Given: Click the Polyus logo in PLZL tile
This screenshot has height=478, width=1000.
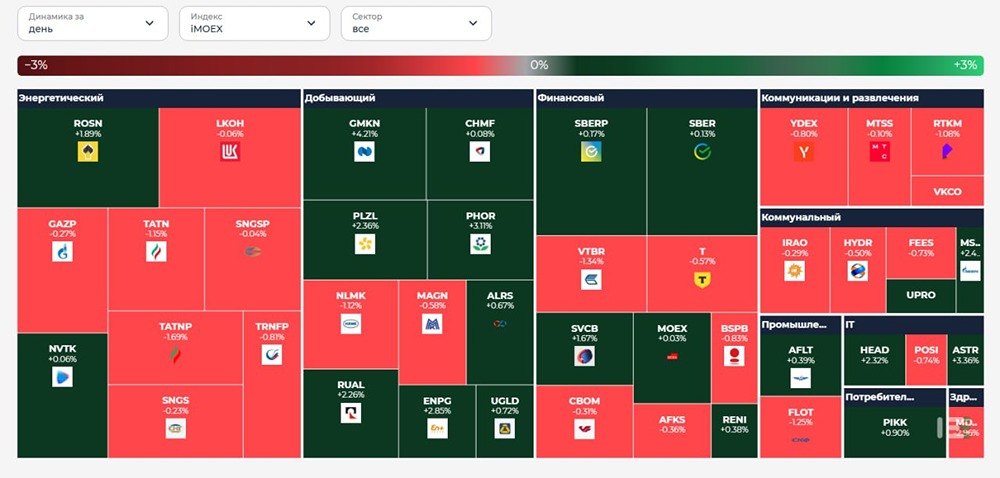Looking at the screenshot, I should click(x=365, y=244).
